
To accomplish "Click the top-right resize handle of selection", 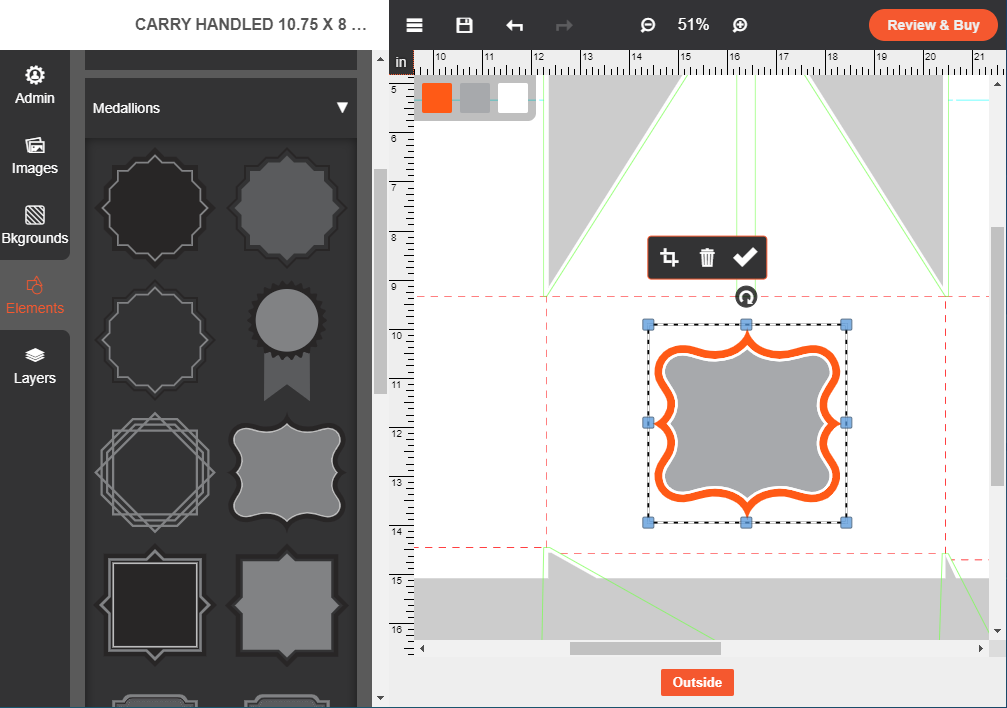I will (846, 325).
